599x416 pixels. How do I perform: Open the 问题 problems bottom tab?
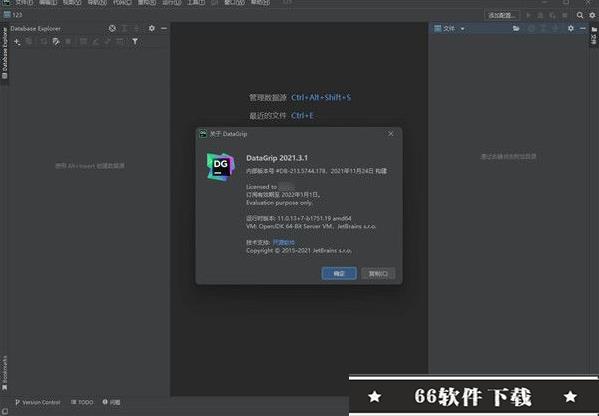[112, 402]
